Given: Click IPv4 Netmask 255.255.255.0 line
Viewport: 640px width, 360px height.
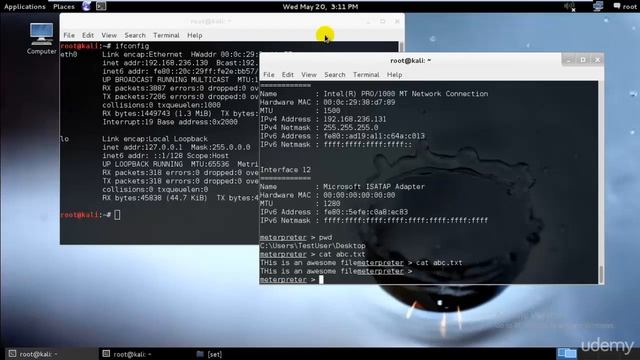Looking at the screenshot, I should 319,128.
